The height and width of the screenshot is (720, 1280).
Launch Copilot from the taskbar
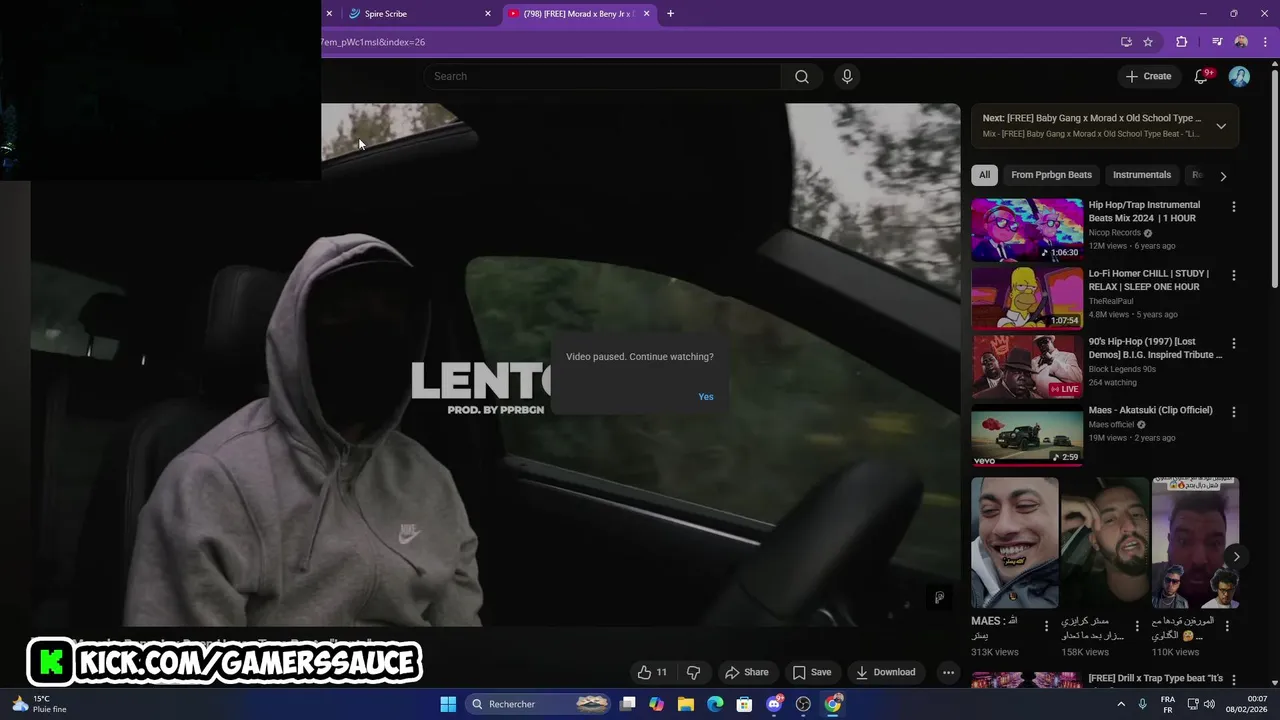click(656, 704)
